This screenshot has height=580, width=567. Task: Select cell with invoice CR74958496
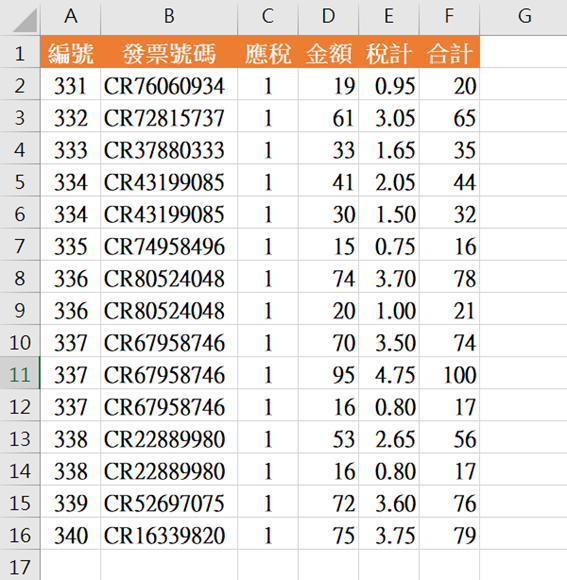[x=169, y=245]
